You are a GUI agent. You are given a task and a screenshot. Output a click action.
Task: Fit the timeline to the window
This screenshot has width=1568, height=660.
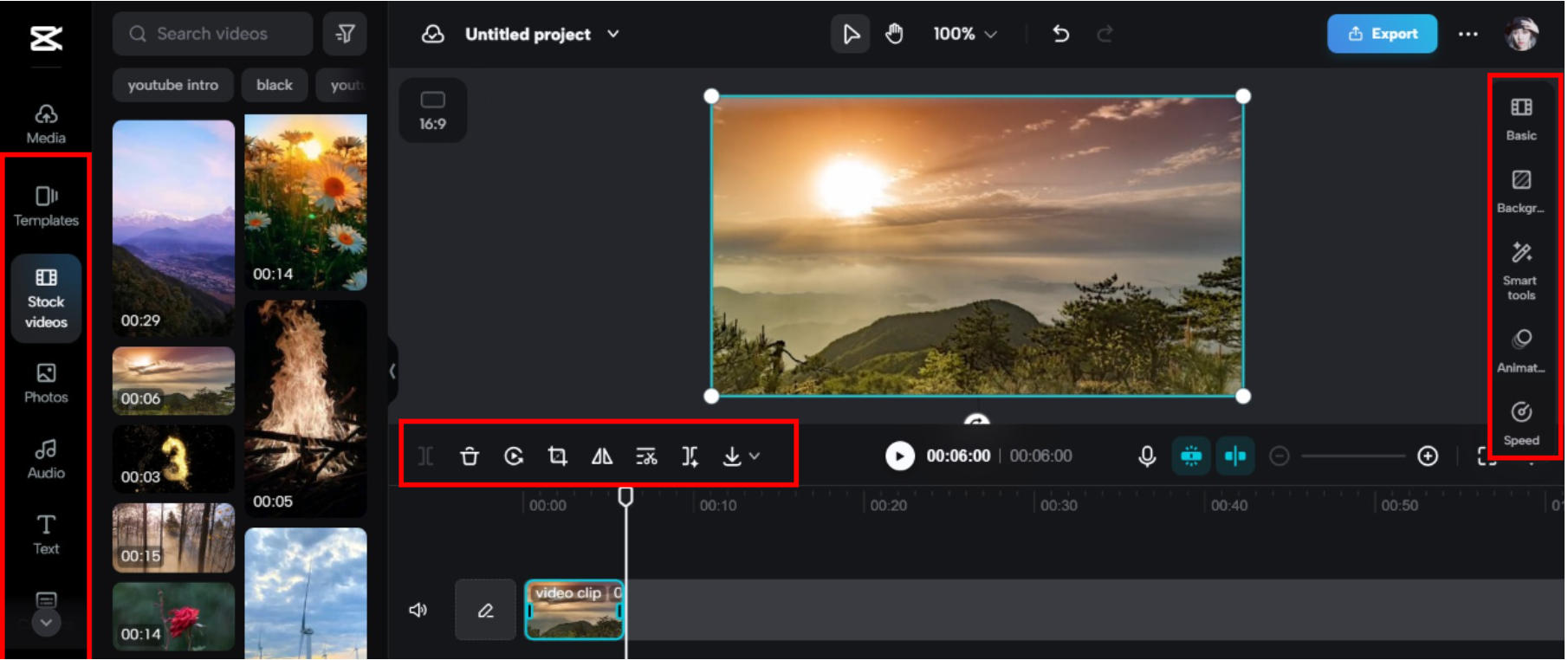[1487, 456]
